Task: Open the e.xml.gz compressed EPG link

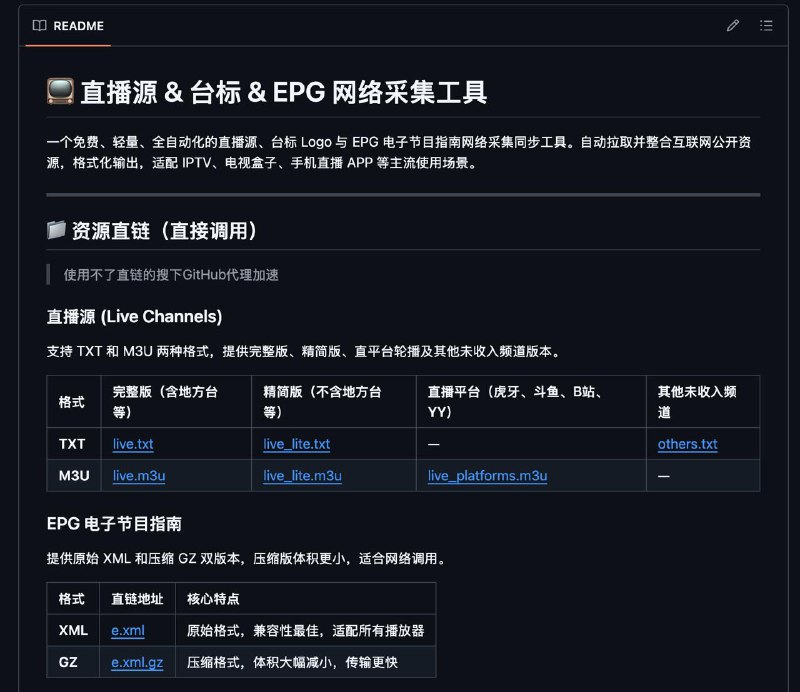Action: click(137, 662)
